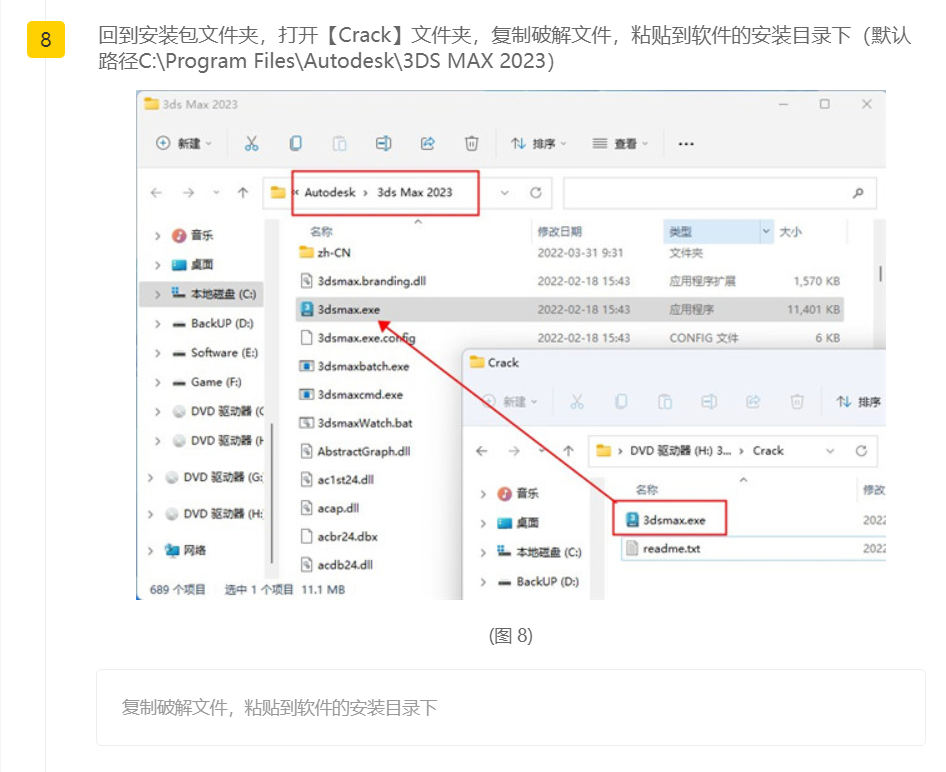946x772 pixels.
Task: Click the Cut icon in 3ds Max 2023 window toolbar
Action: click(x=252, y=144)
